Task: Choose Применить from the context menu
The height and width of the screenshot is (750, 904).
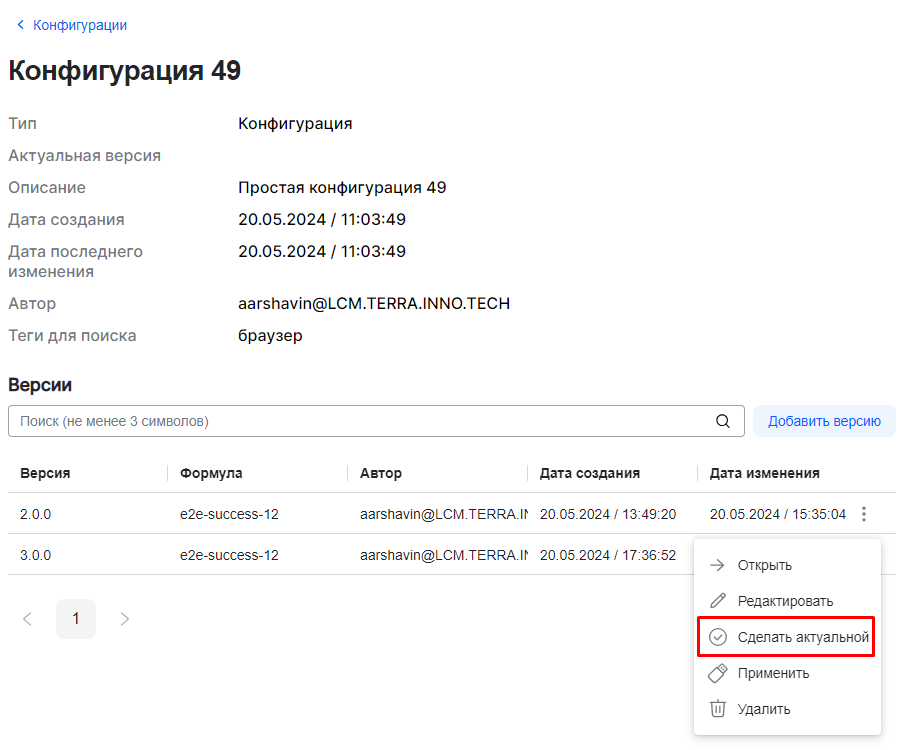Action: [x=773, y=673]
